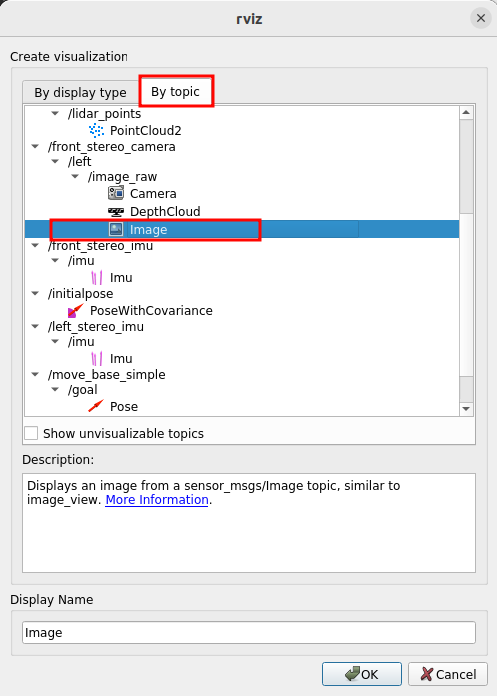This screenshot has width=497, height=696.
Task: Click the topic list scrollbar down arrow
Action: point(466,409)
